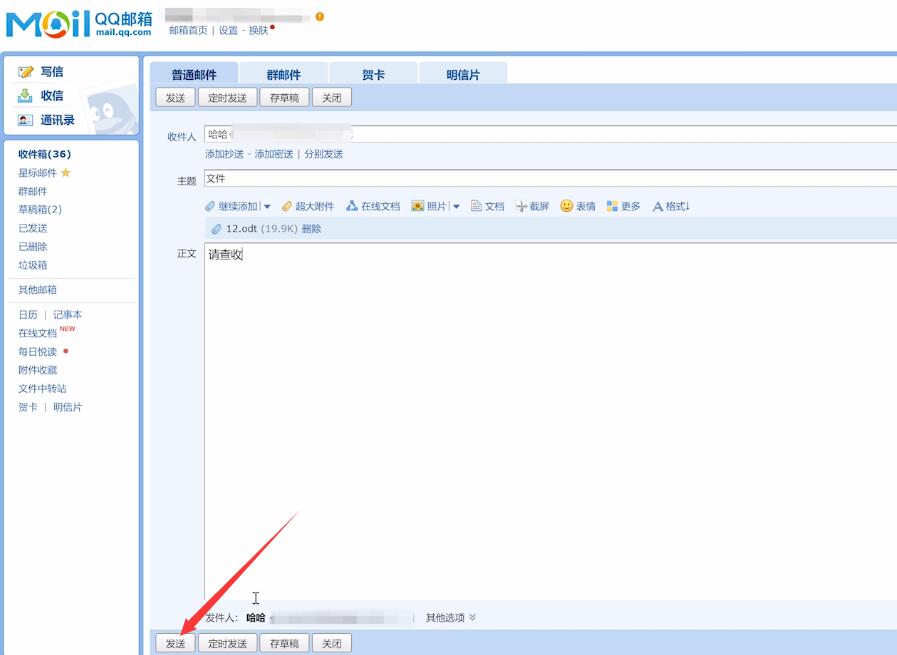The width and height of the screenshot is (897, 655).
Task: Open the 日历 link
Action: click(27, 315)
